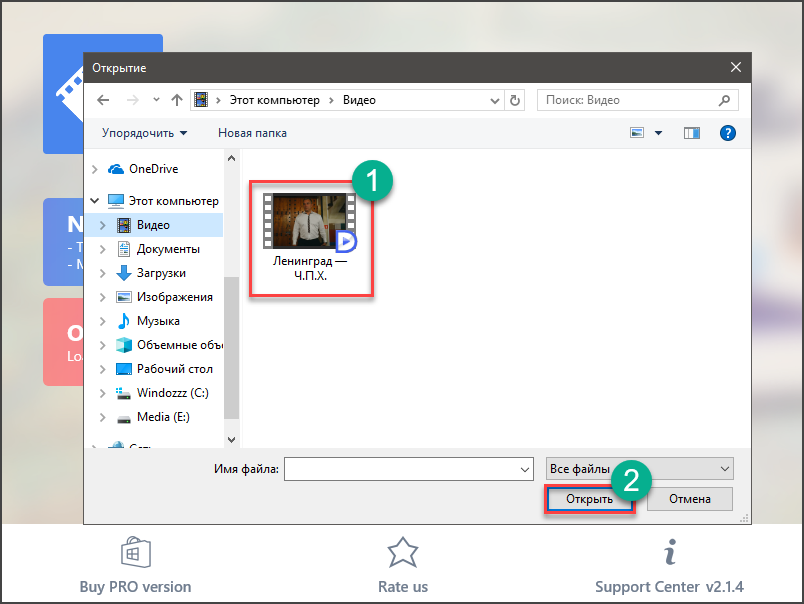Open 'Музыка' folder in the tree
The image size is (804, 604).
point(158,321)
